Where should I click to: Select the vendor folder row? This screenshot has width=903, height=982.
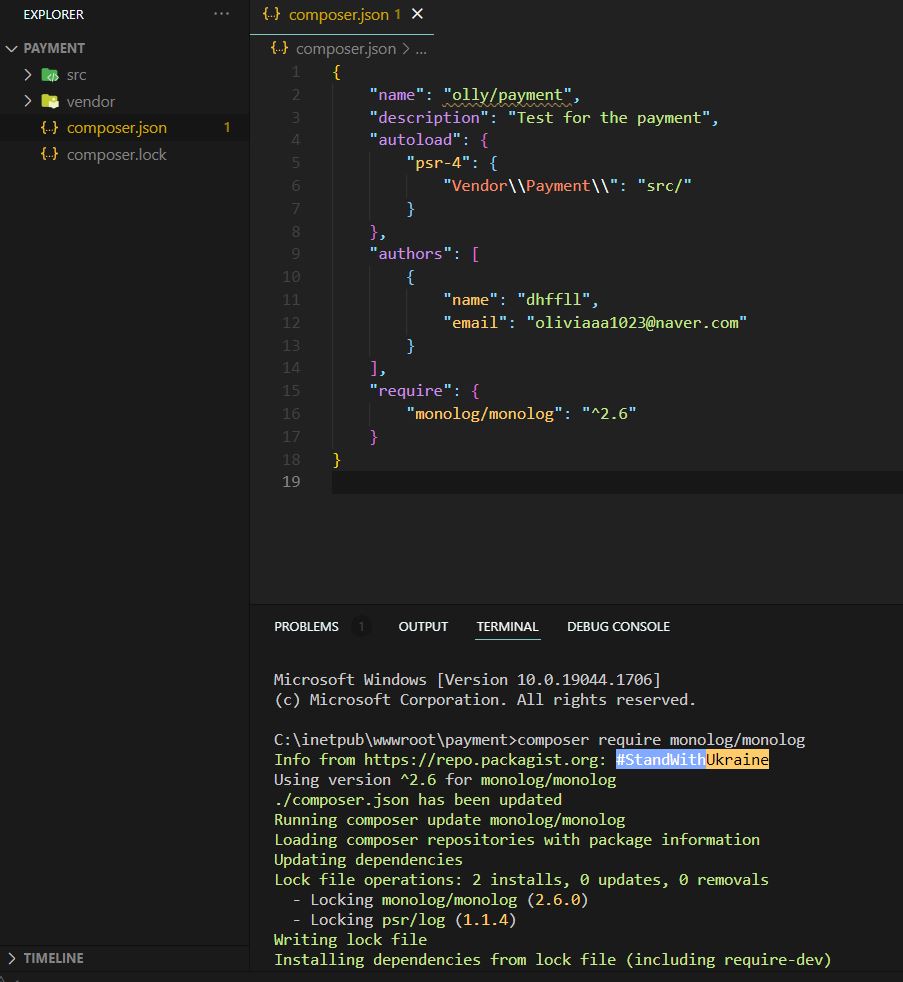click(125, 101)
